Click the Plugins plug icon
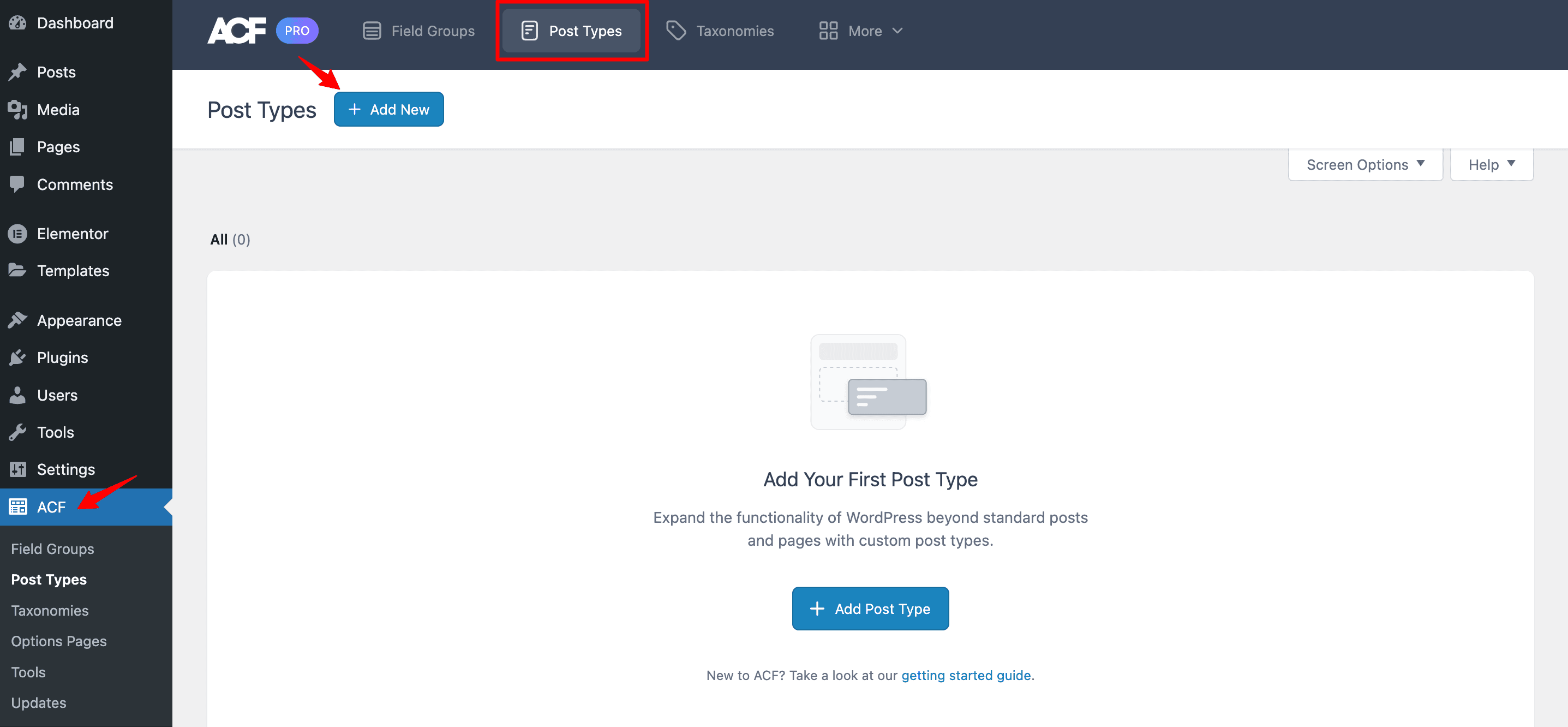The height and width of the screenshot is (727, 1568). [17, 357]
